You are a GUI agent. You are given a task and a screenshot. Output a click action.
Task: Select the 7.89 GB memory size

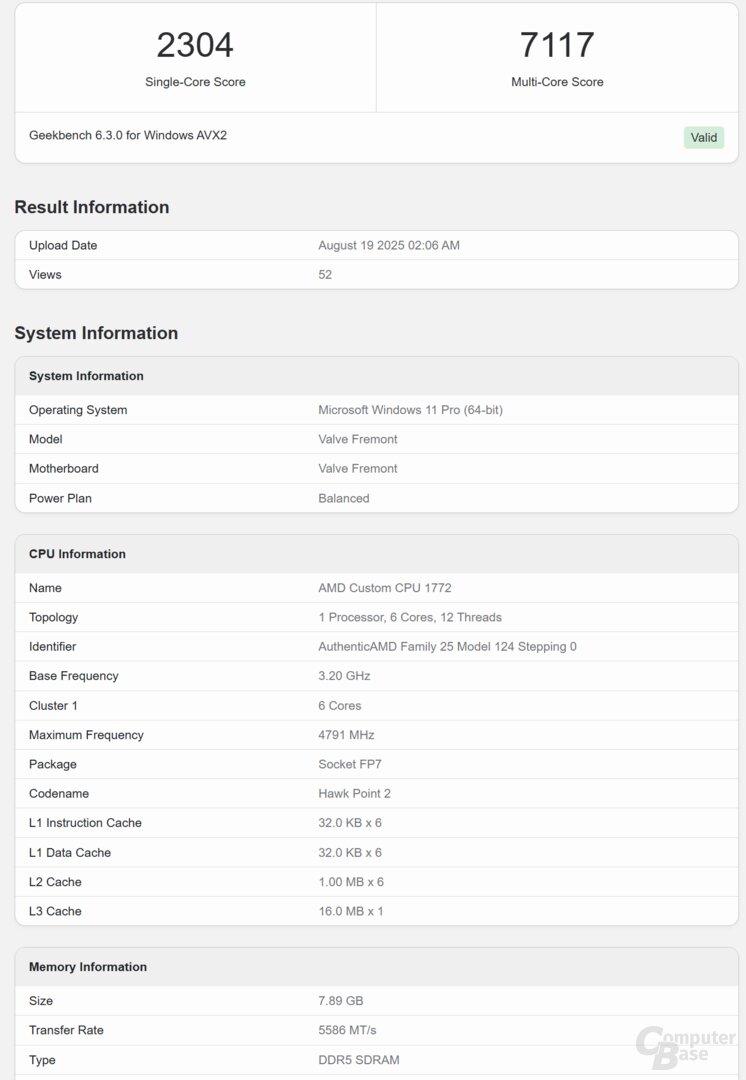(340, 1001)
